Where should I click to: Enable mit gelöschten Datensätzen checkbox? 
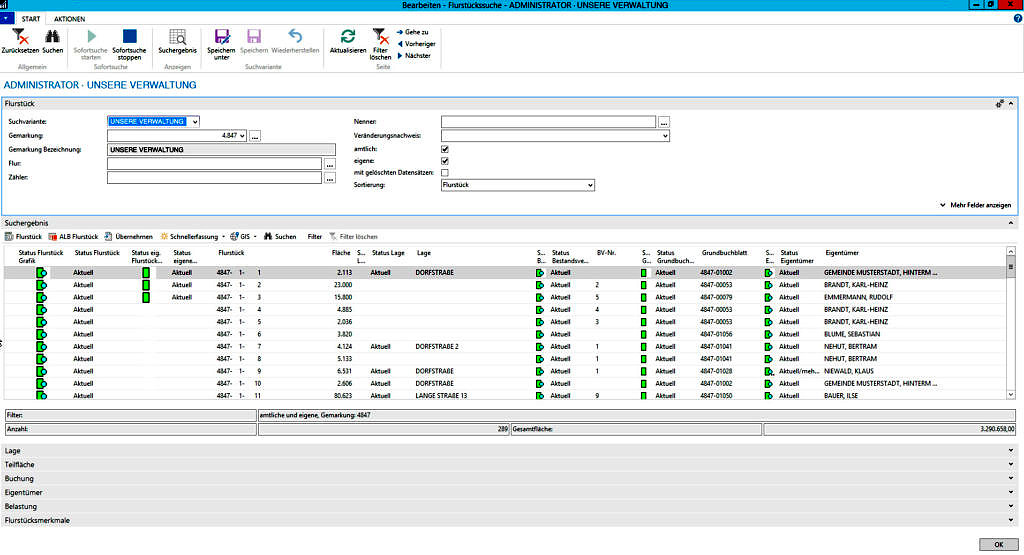[445, 173]
